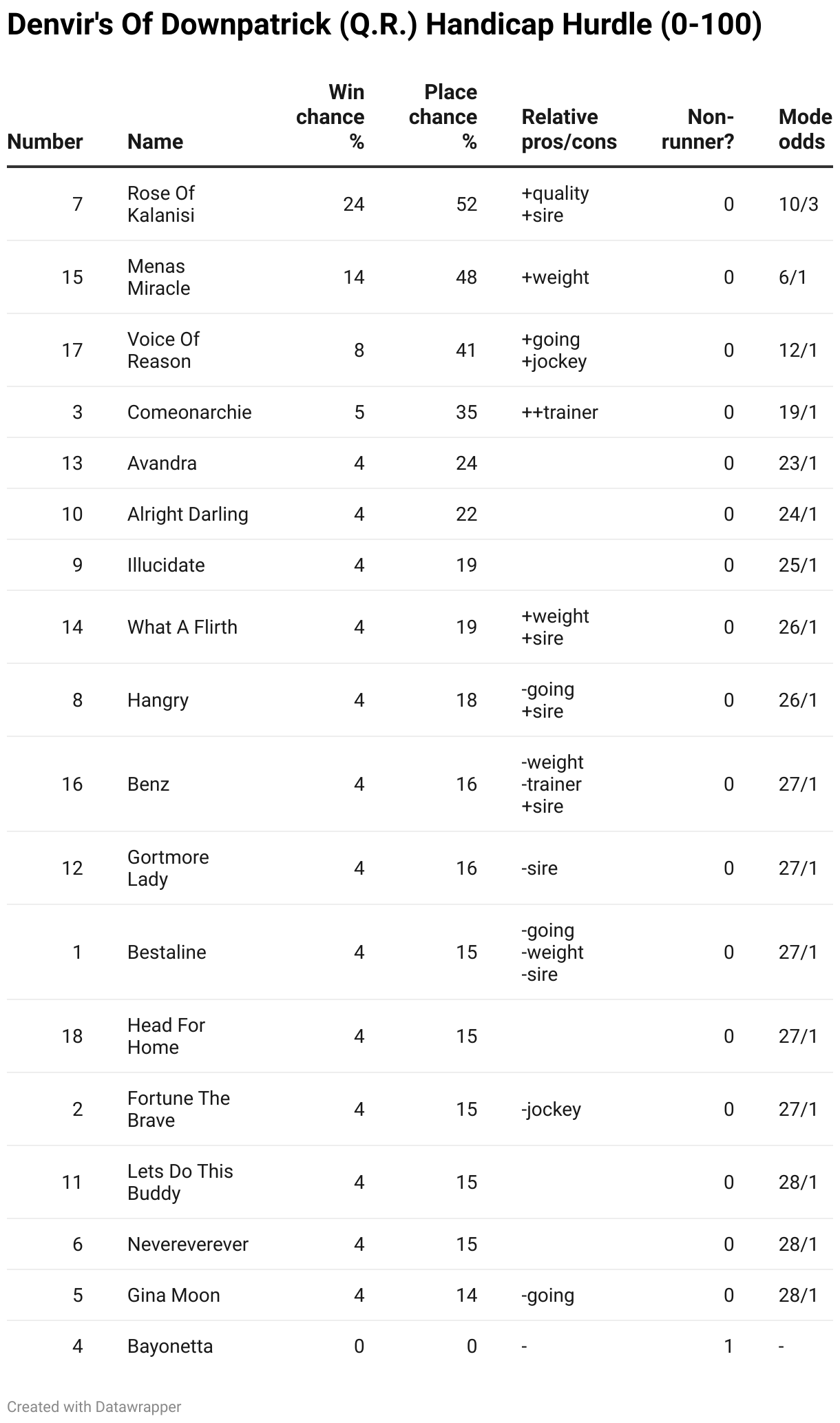Viewport: 840px width, 1423px height.
Task: Select Hangry in the table
Action: pos(158,700)
